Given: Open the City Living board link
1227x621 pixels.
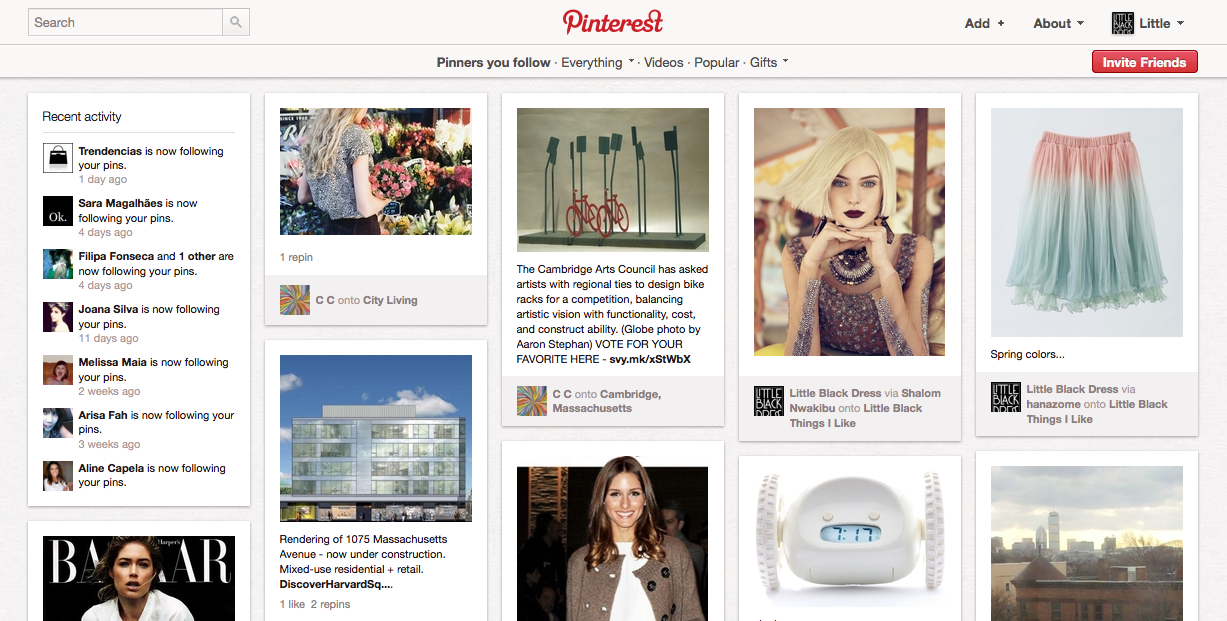Looking at the screenshot, I should point(390,300).
